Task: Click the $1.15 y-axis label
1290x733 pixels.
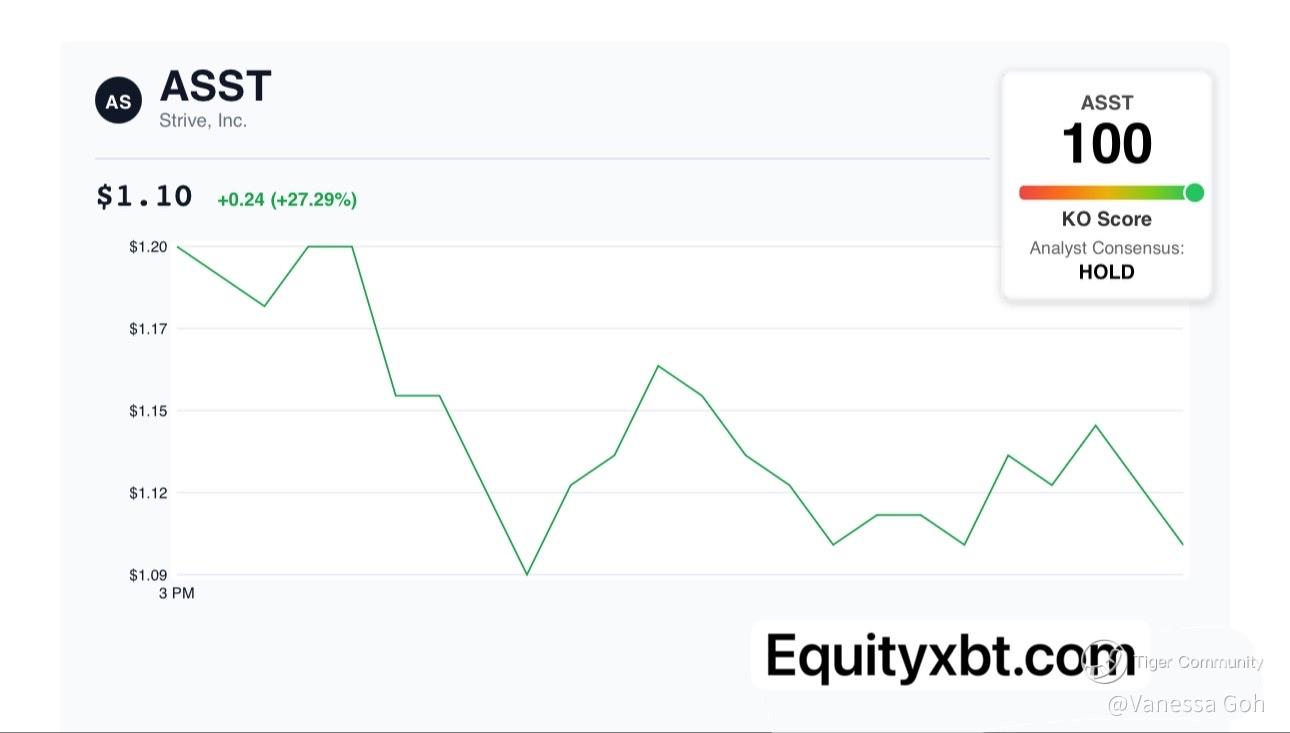Action: (x=148, y=411)
